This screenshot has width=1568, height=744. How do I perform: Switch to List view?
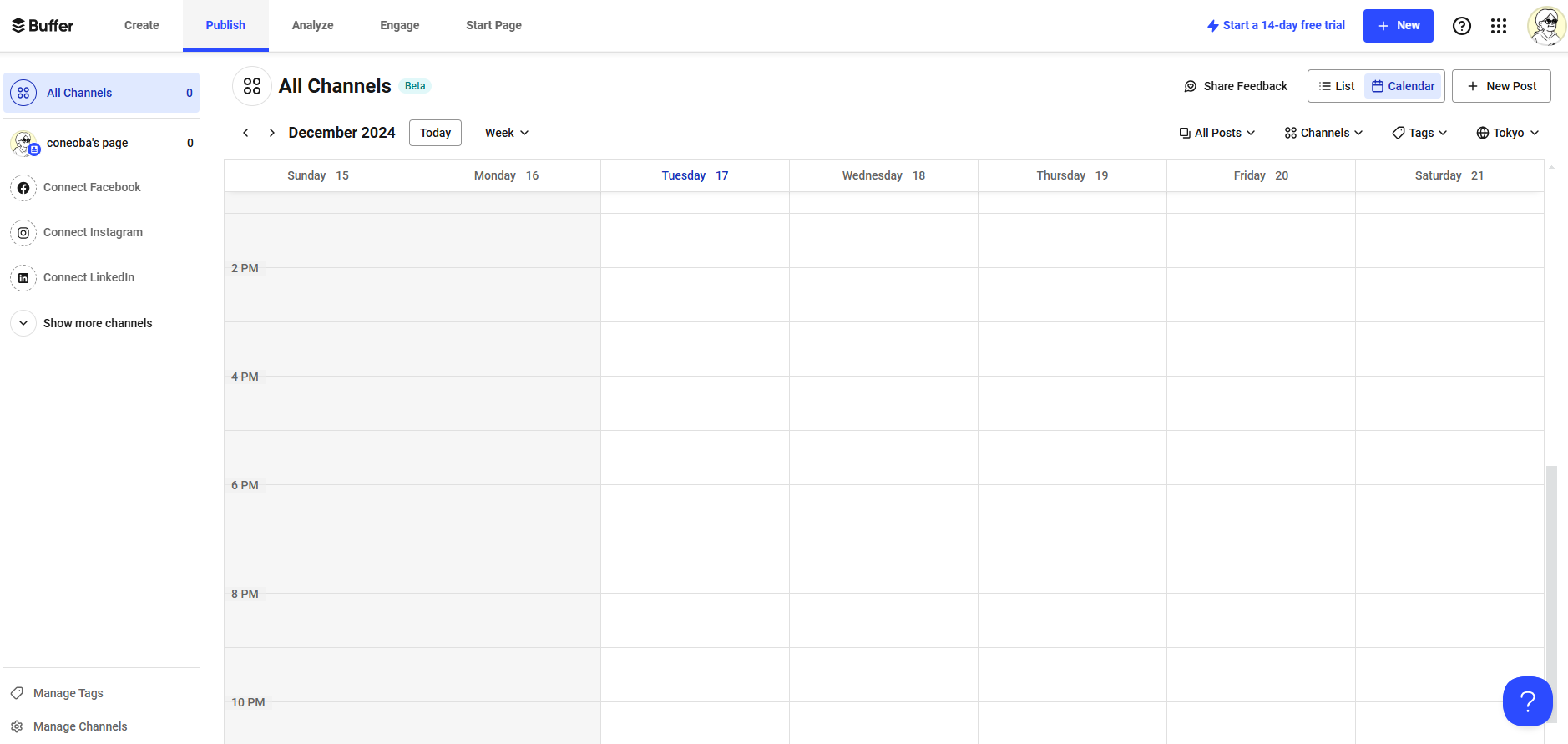click(x=1337, y=86)
